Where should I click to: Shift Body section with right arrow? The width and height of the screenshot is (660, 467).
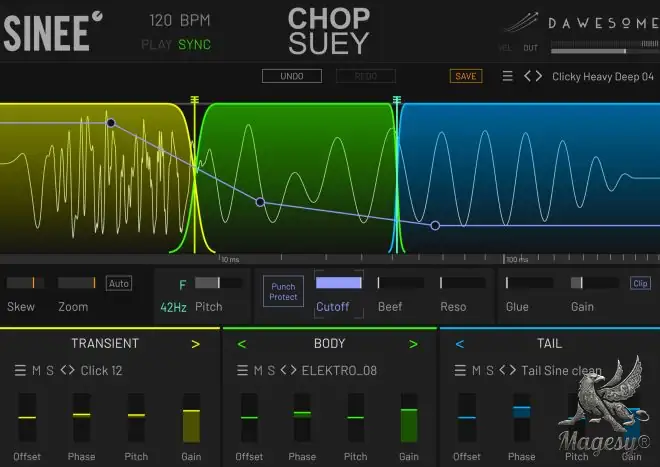413,344
